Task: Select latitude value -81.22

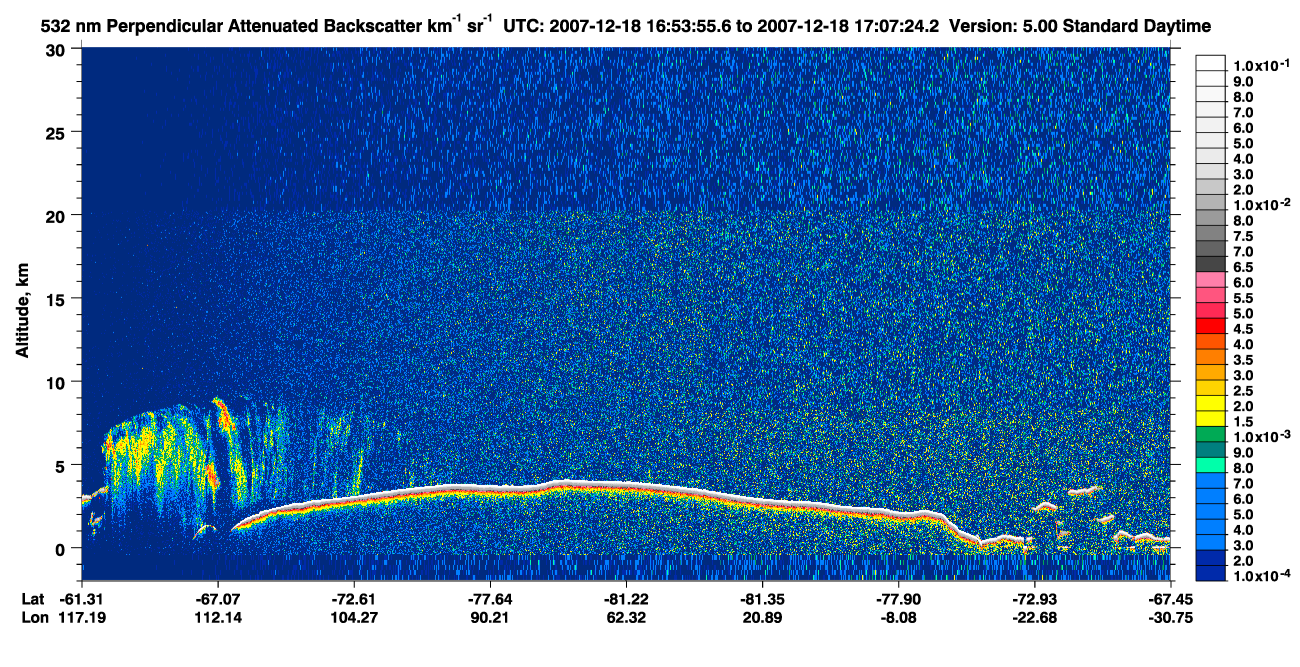Action: point(626,598)
